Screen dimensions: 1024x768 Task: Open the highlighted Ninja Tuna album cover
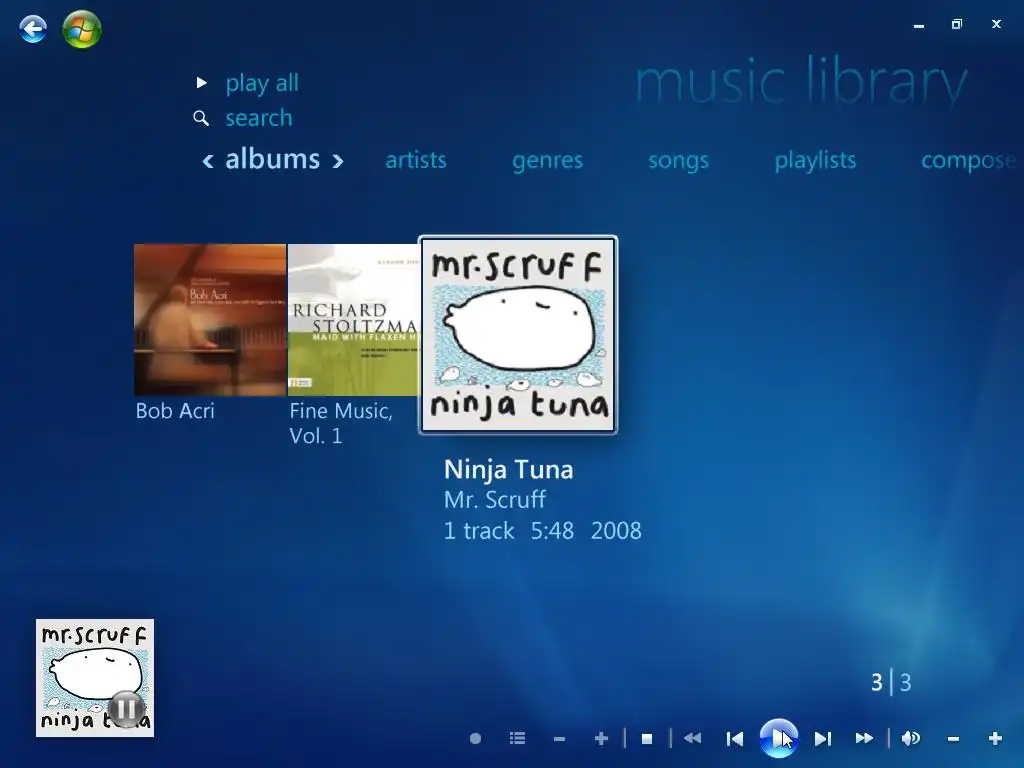(x=518, y=335)
